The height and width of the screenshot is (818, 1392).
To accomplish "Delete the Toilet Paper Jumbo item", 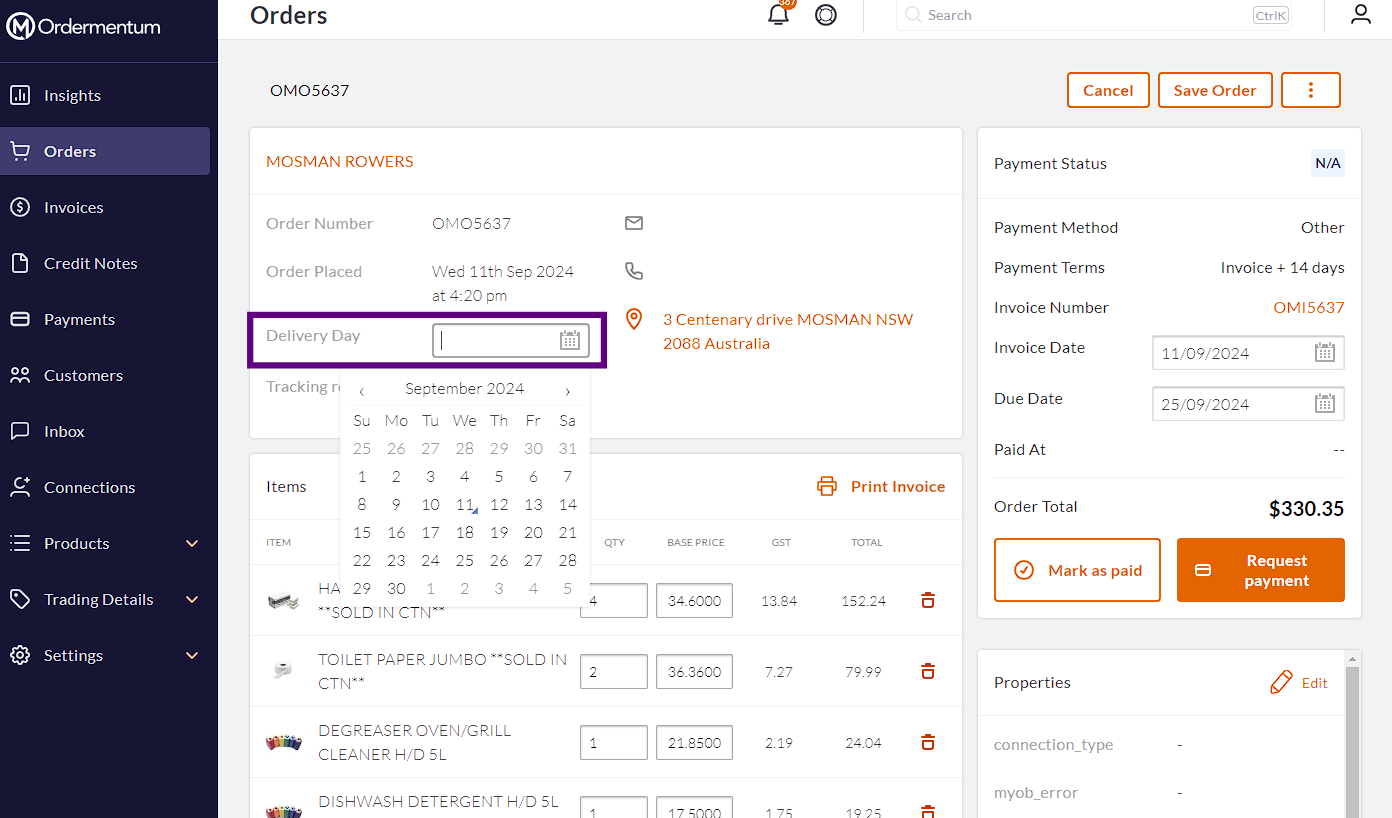I will pyautogui.click(x=928, y=671).
